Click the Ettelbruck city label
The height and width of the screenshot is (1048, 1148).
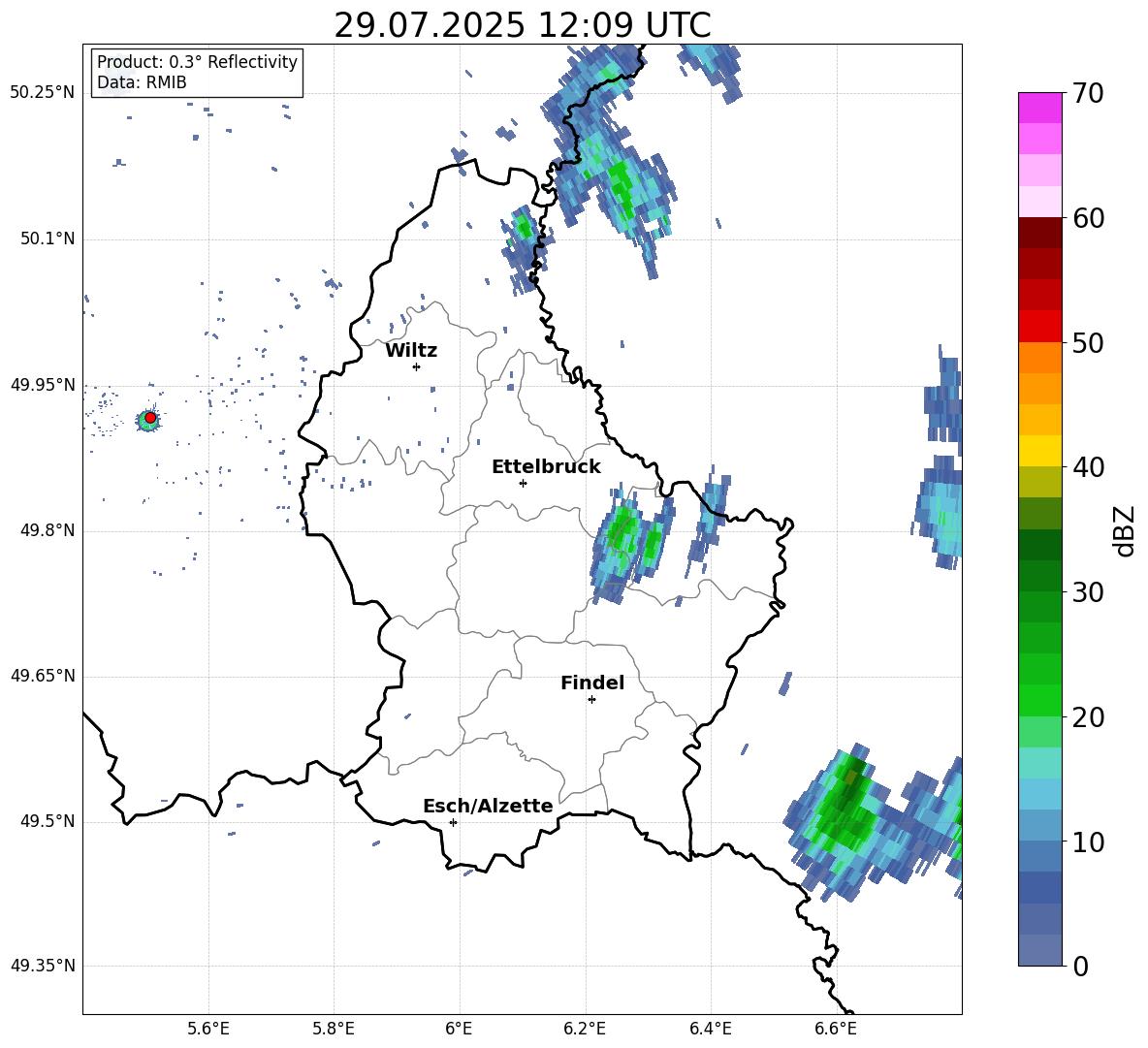tap(546, 467)
